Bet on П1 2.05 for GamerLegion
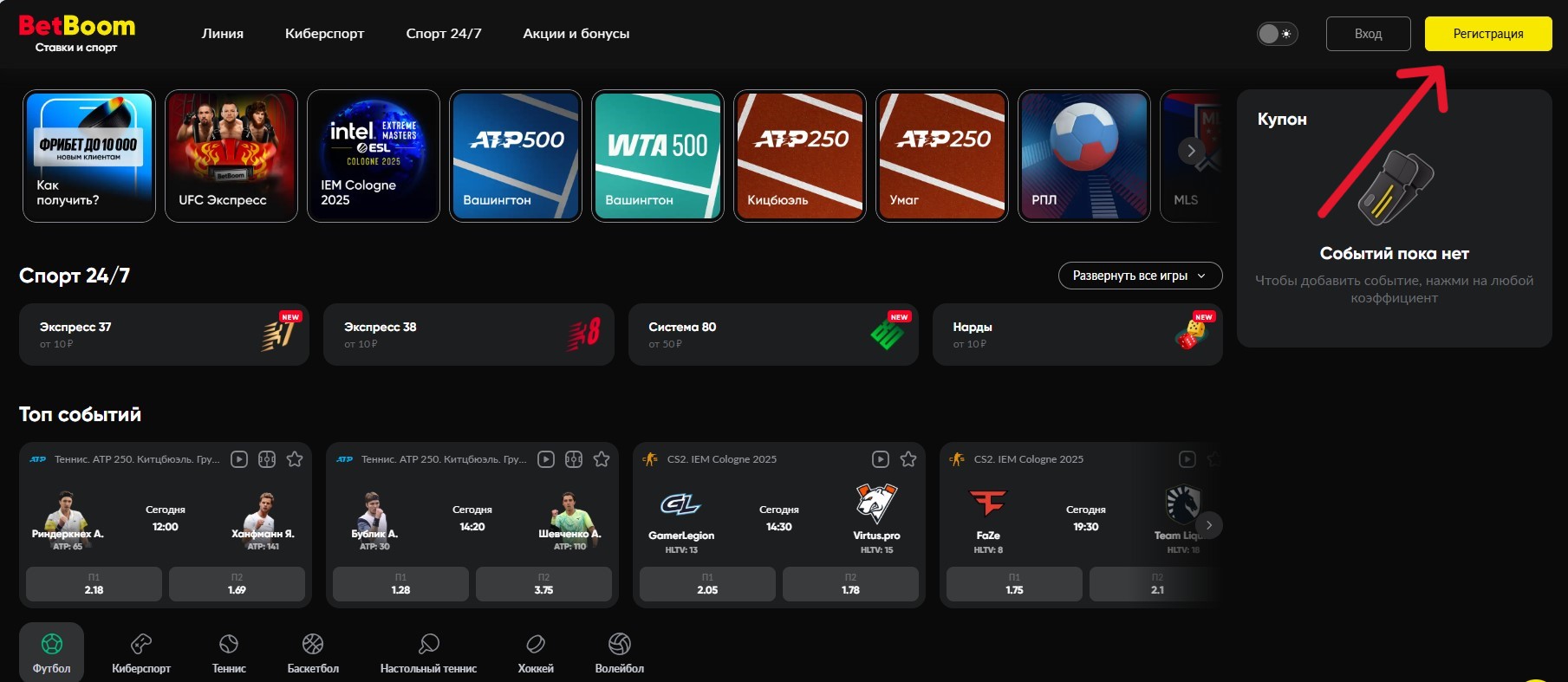Viewport: 1568px width, 682px height. pyautogui.click(x=707, y=584)
